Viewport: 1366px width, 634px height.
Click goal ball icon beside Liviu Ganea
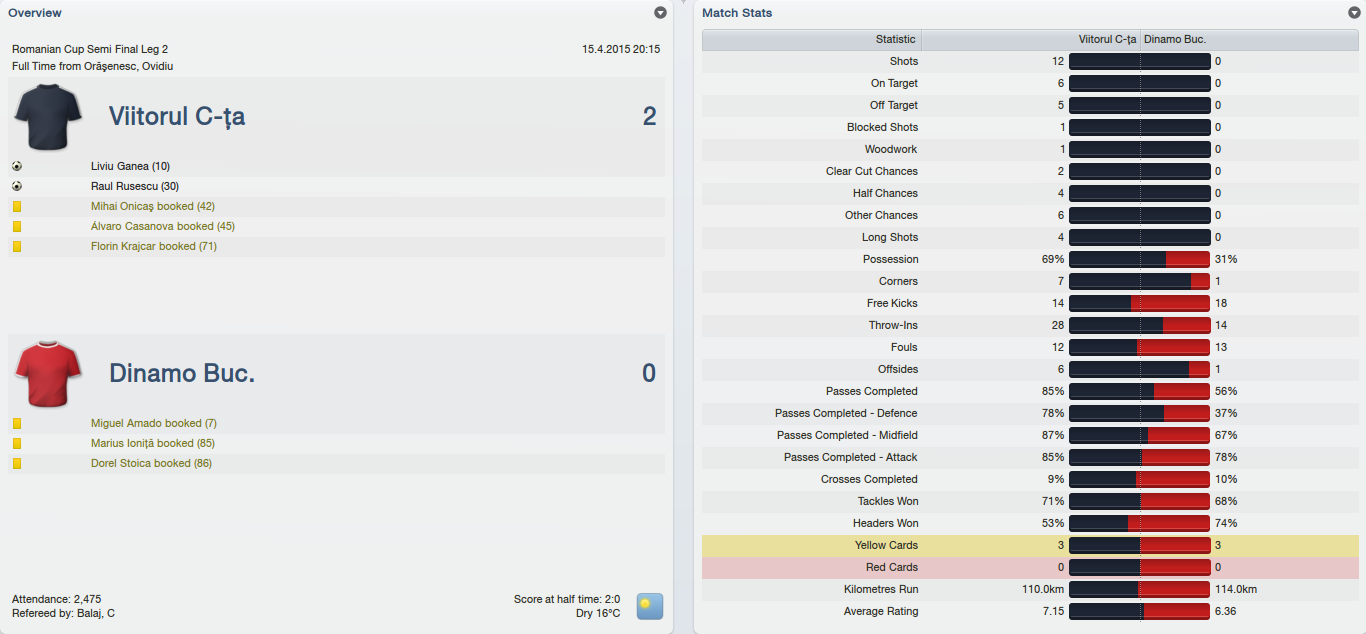click(x=17, y=166)
